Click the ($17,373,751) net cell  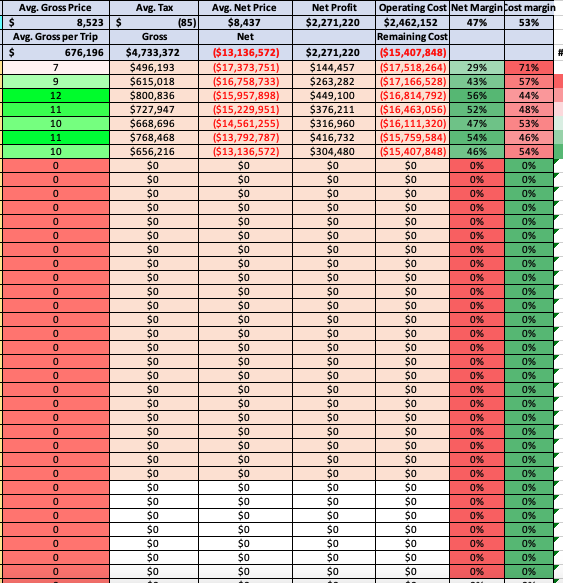(x=245, y=68)
